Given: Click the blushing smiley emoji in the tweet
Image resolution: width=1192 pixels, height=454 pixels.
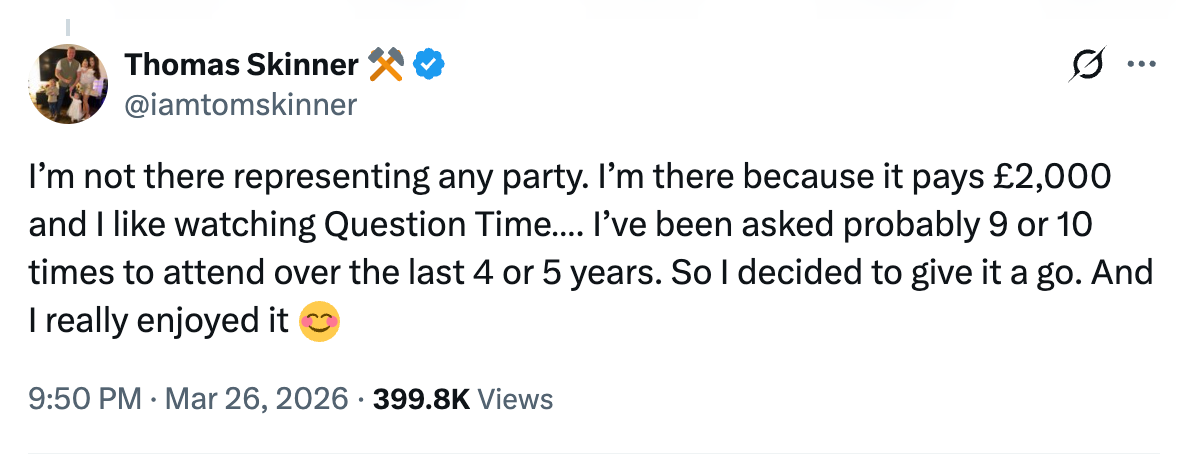Looking at the screenshot, I should click(320, 320).
